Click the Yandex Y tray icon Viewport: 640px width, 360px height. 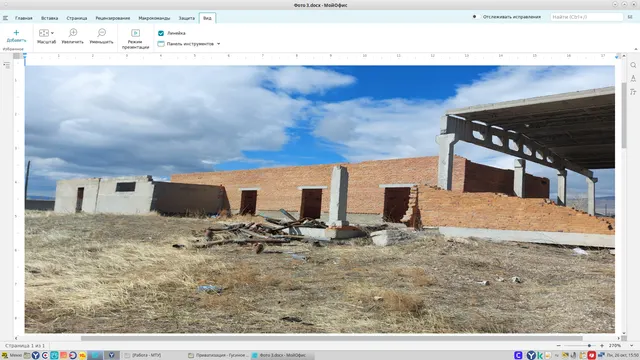point(531,355)
